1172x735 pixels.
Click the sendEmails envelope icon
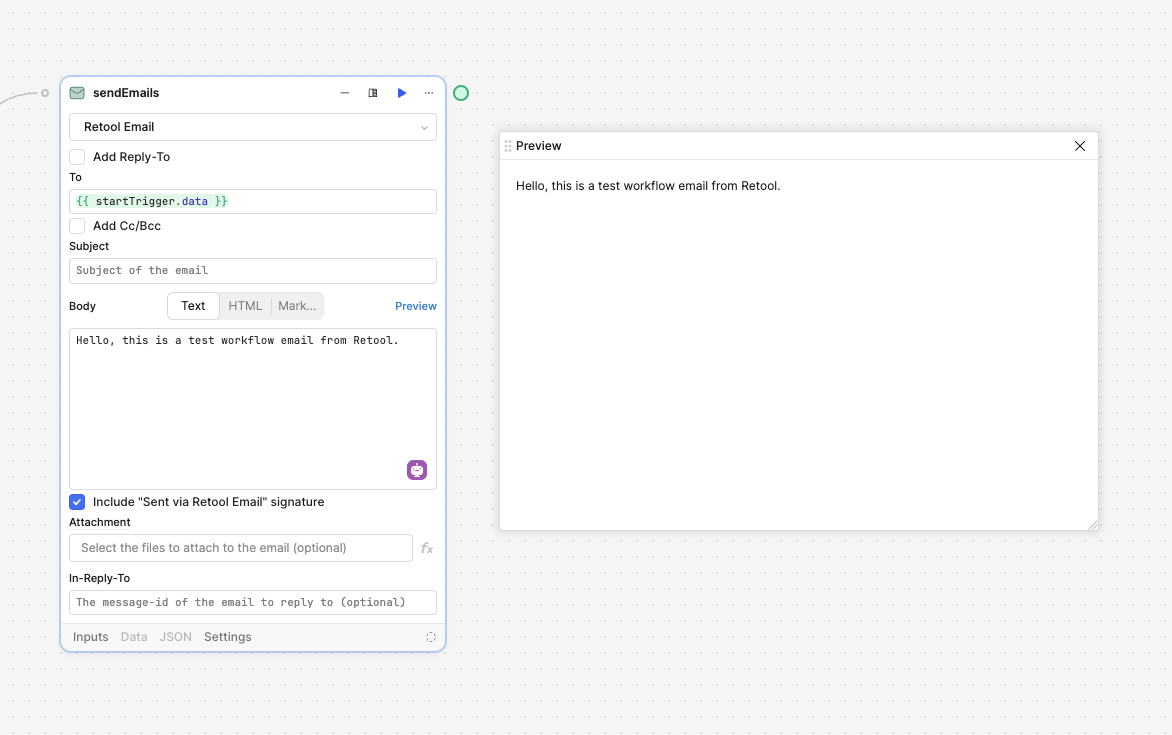tap(77, 93)
